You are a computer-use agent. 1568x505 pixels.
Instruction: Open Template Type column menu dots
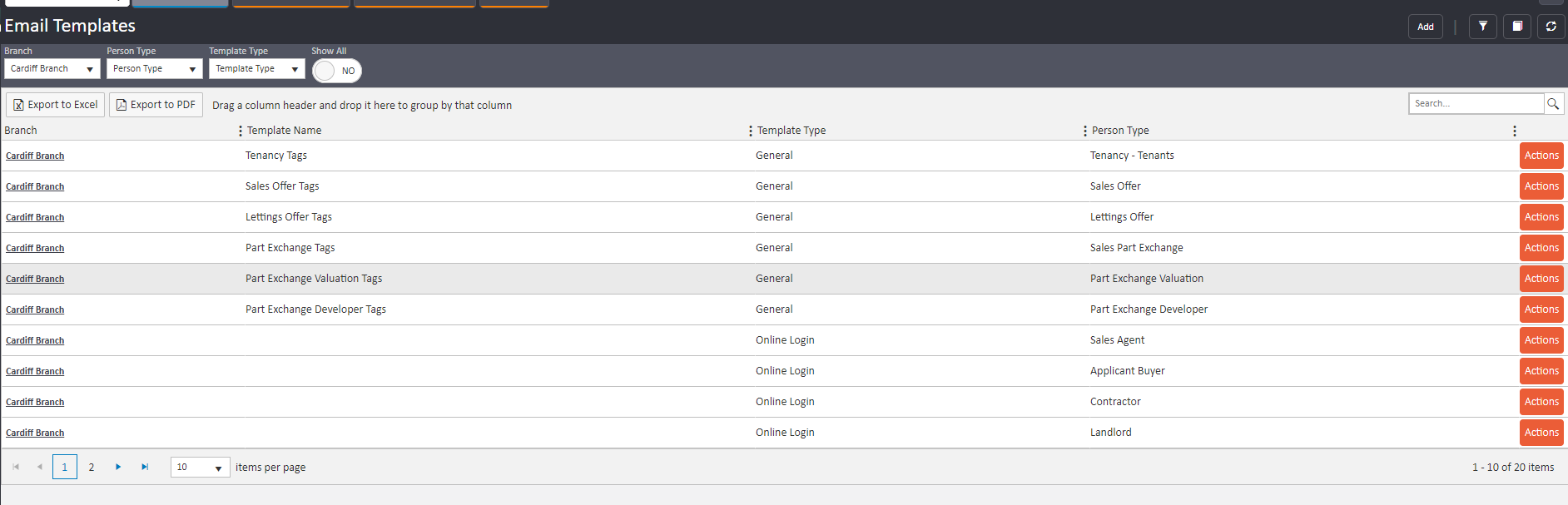[751, 131]
